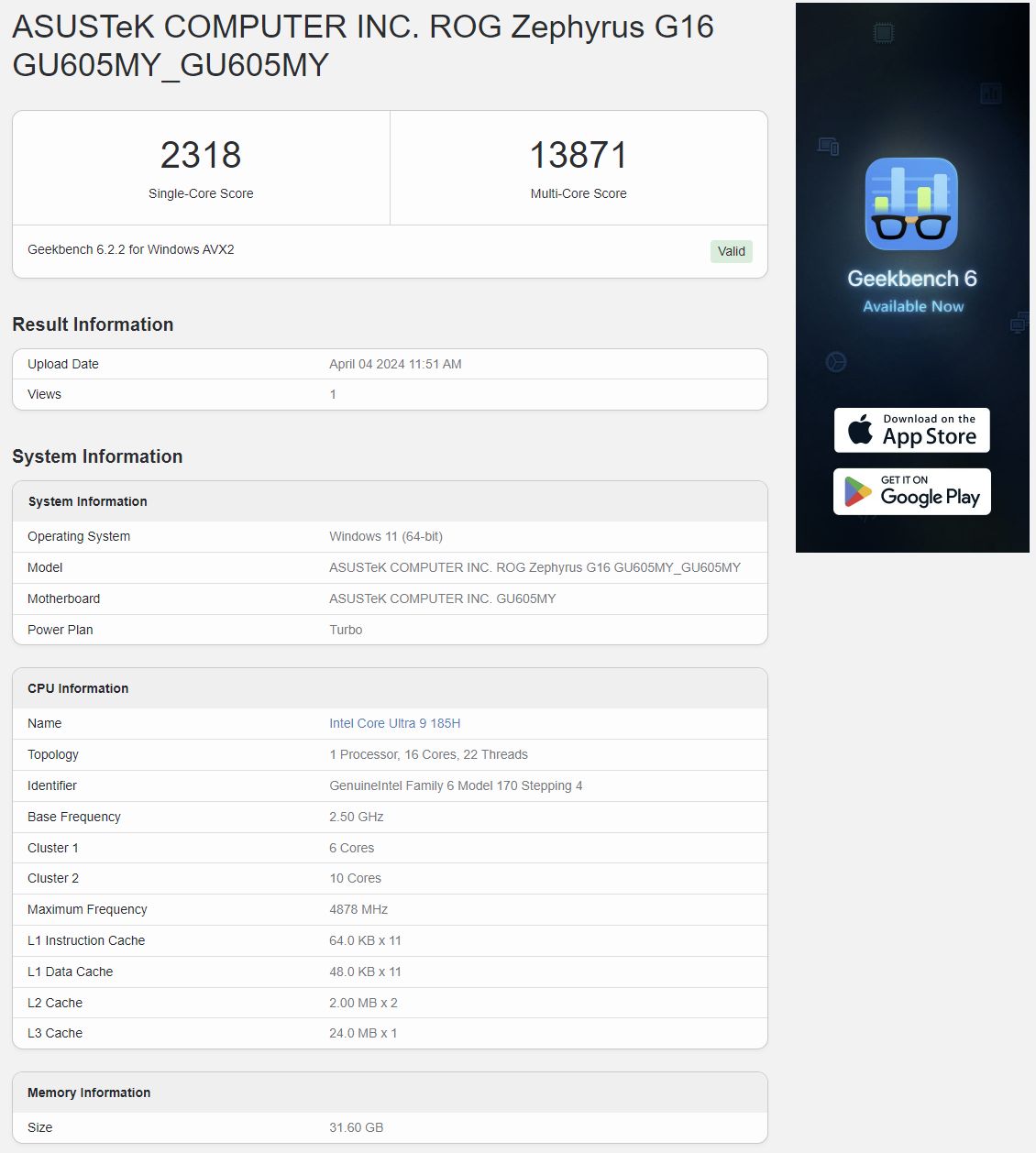This screenshot has width=1036, height=1153.
Task: Click the Turbo power plan value
Action: 346,630
